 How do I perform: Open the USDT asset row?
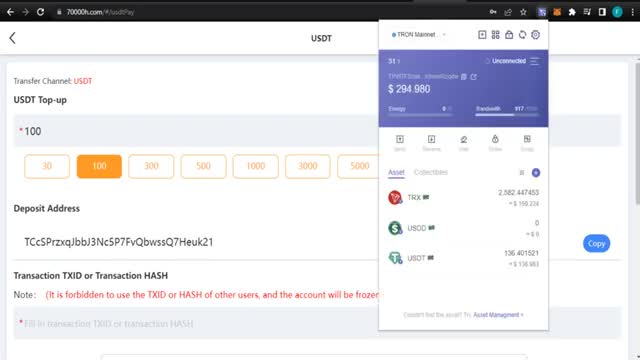tap(463, 258)
